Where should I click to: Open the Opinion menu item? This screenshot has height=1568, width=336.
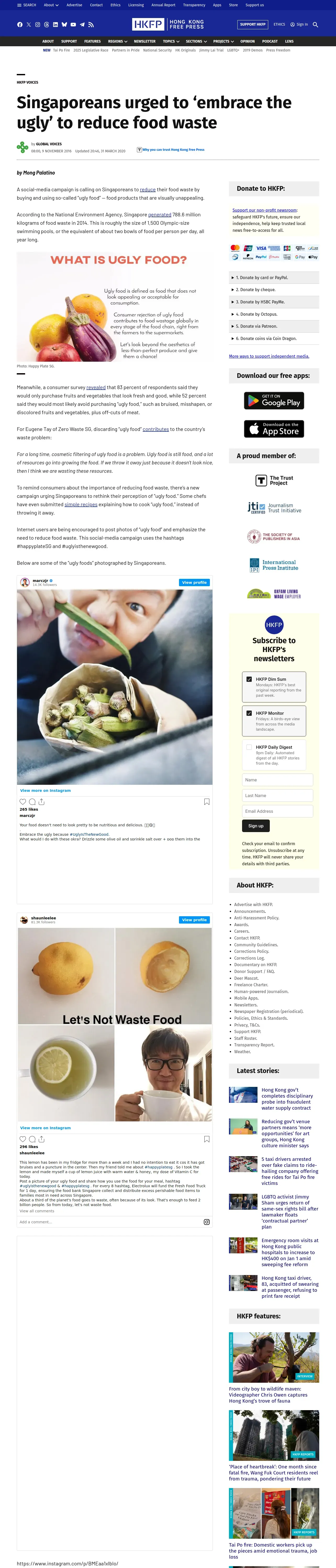click(248, 41)
